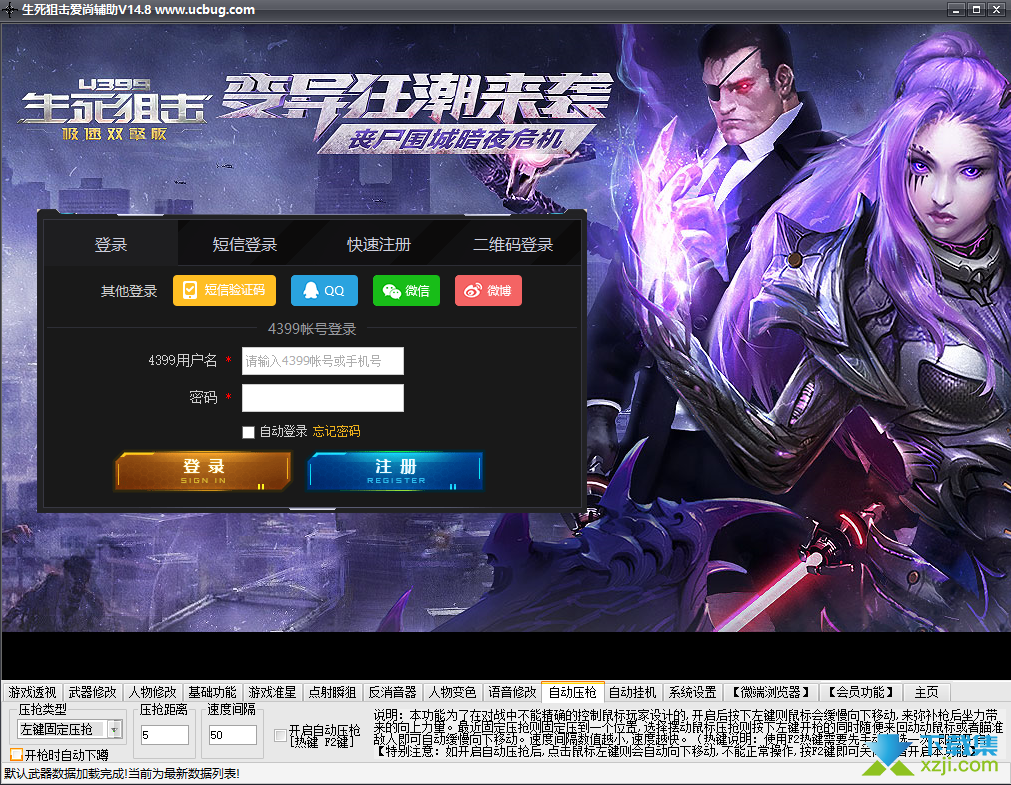Log in with 微博 button

[488, 290]
